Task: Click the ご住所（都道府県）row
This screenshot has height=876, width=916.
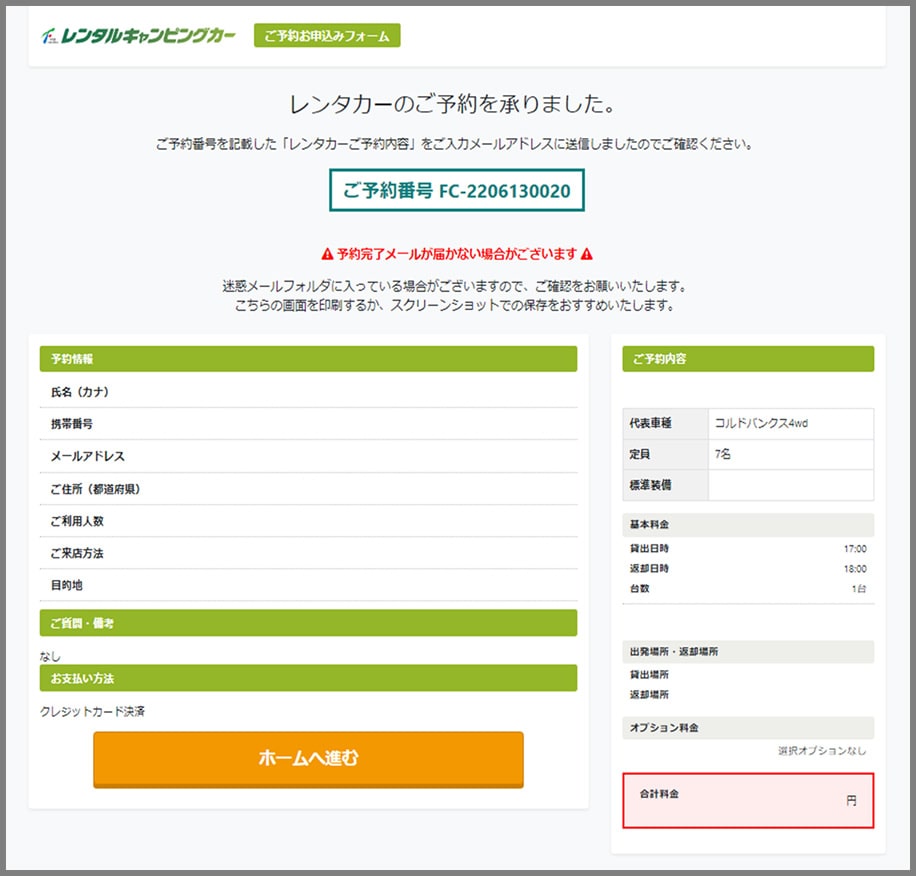Action: point(308,489)
